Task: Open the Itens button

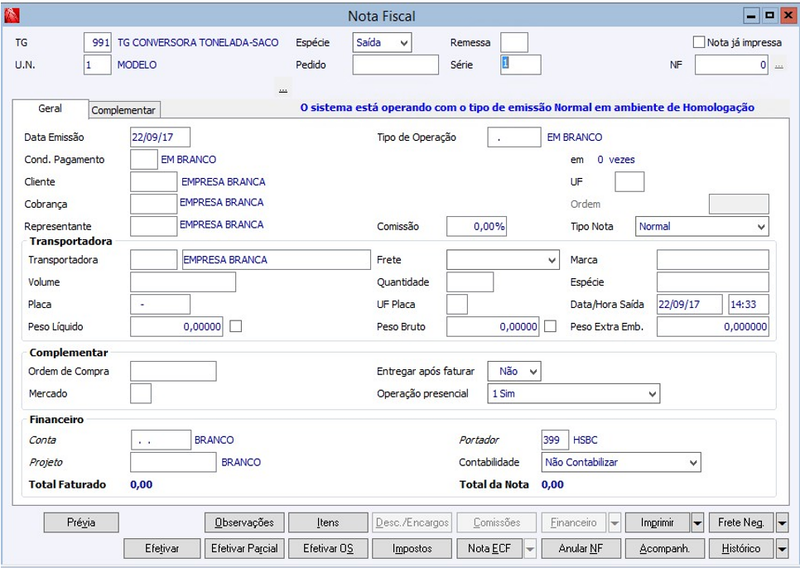Action: pos(328,523)
